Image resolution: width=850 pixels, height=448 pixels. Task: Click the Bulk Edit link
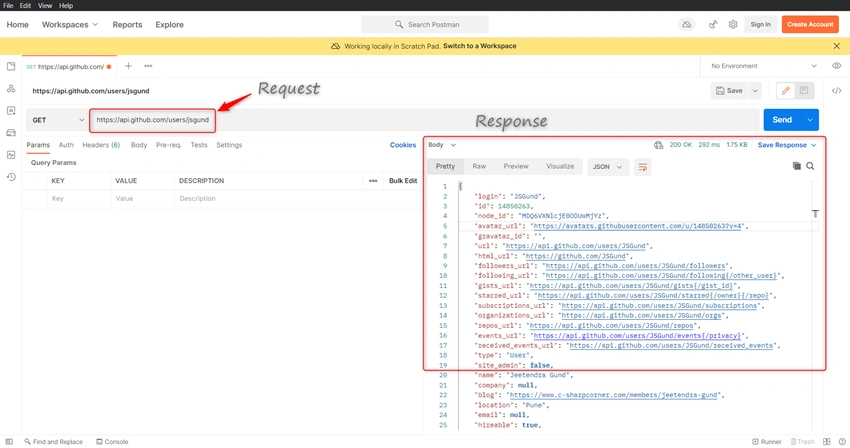403,181
